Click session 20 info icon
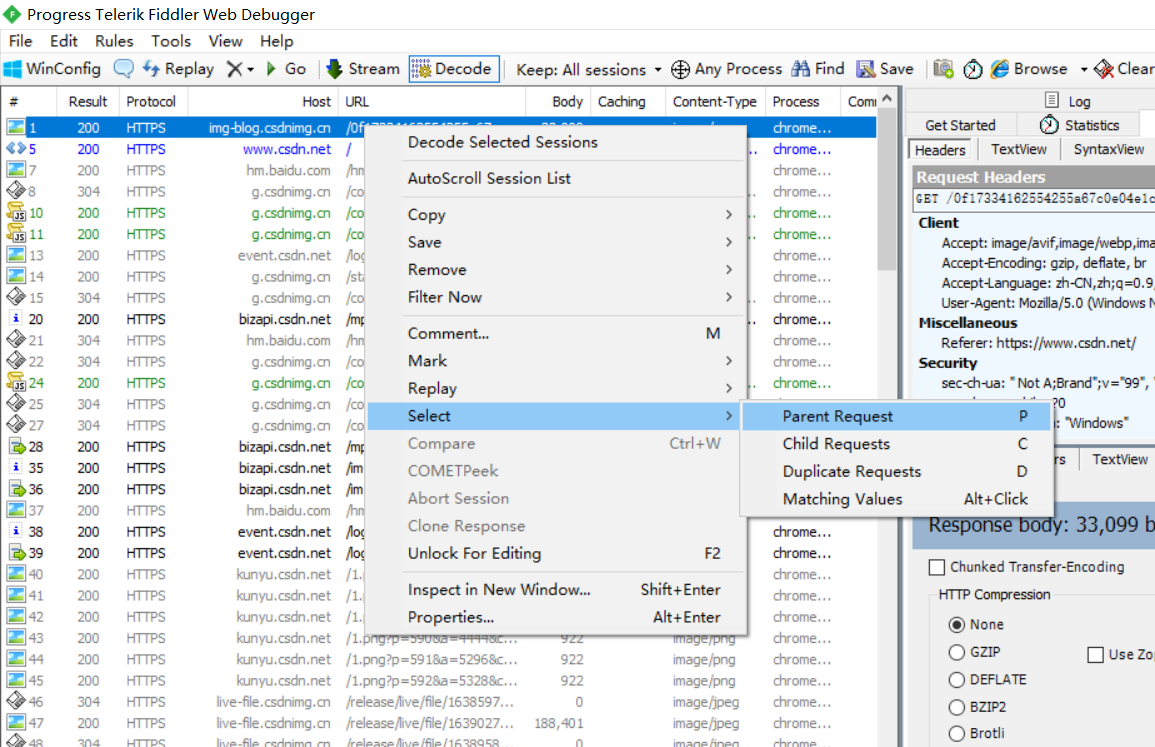This screenshot has height=747, width=1155. coord(15,318)
